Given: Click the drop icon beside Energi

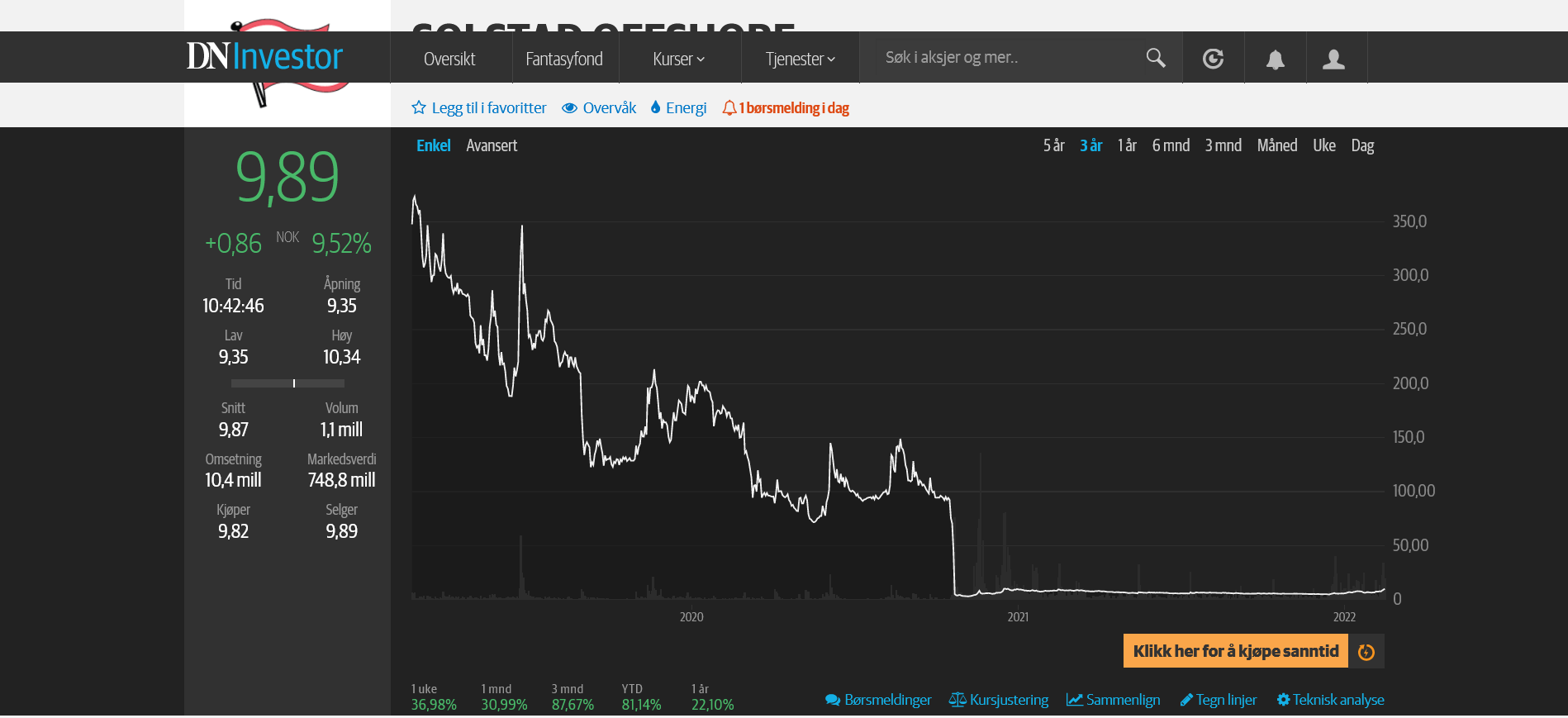Looking at the screenshot, I should [x=655, y=107].
